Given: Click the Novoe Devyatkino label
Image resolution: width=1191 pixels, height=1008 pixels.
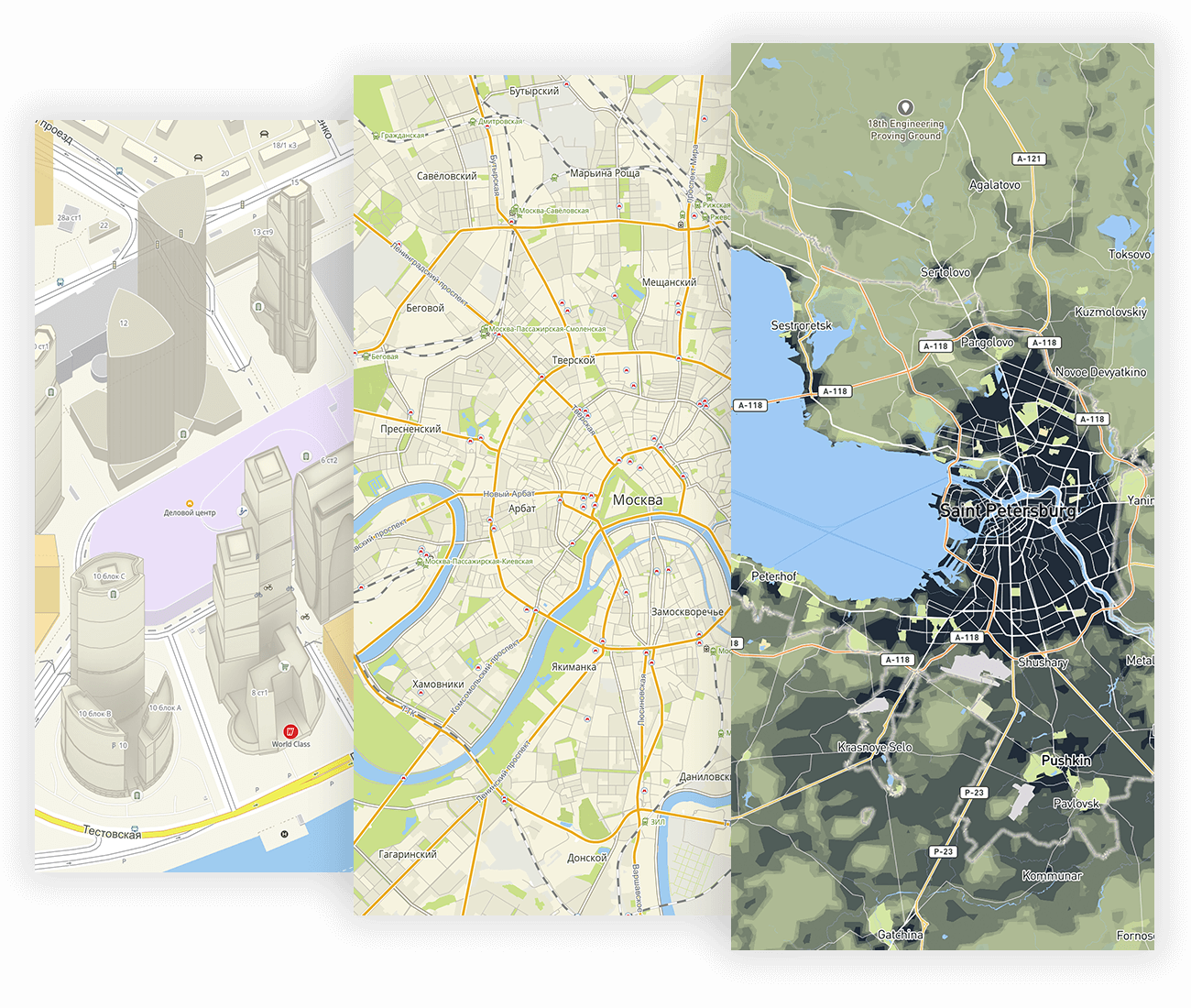Looking at the screenshot, I should pos(1100,372).
